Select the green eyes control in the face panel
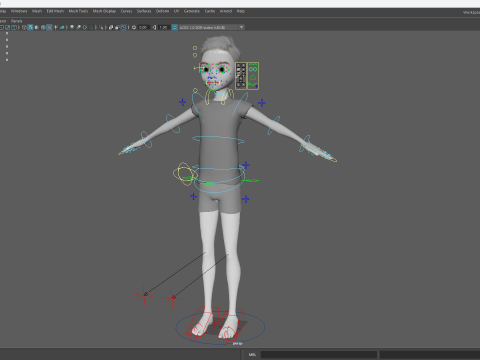The height and width of the screenshot is (360, 480). click(x=253, y=69)
